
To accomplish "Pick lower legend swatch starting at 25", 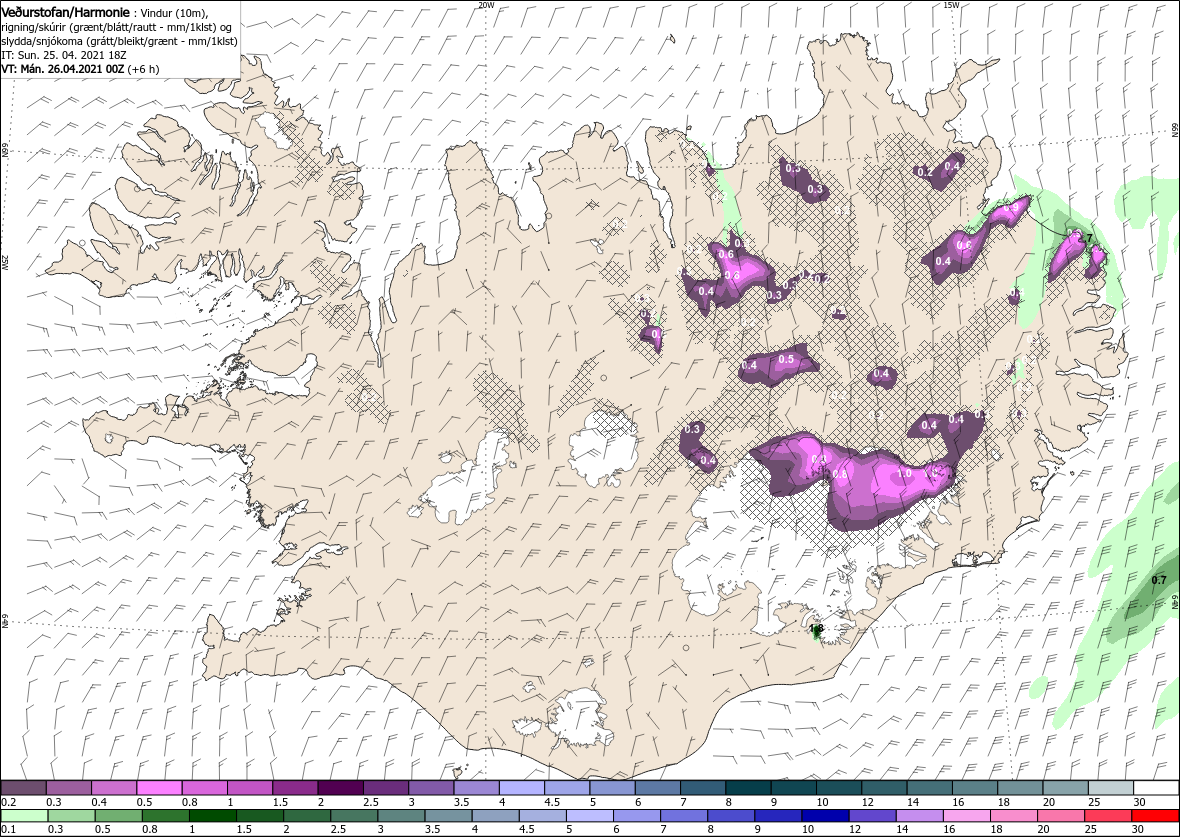I will pyautogui.click(x=1108, y=816).
